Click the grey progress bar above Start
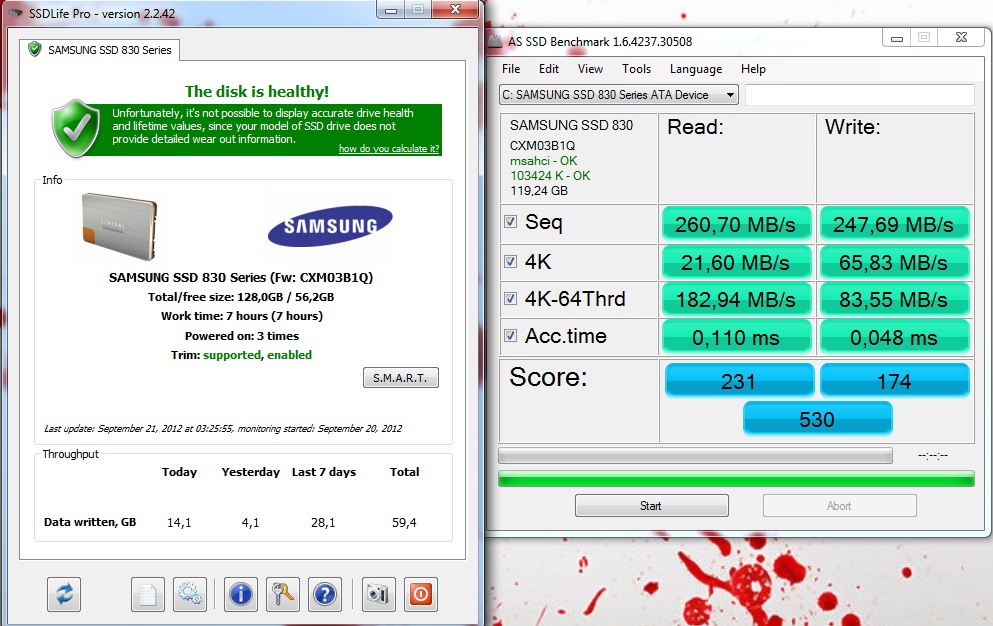The height and width of the screenshot is (626, 993). click(x=695, y=456)
